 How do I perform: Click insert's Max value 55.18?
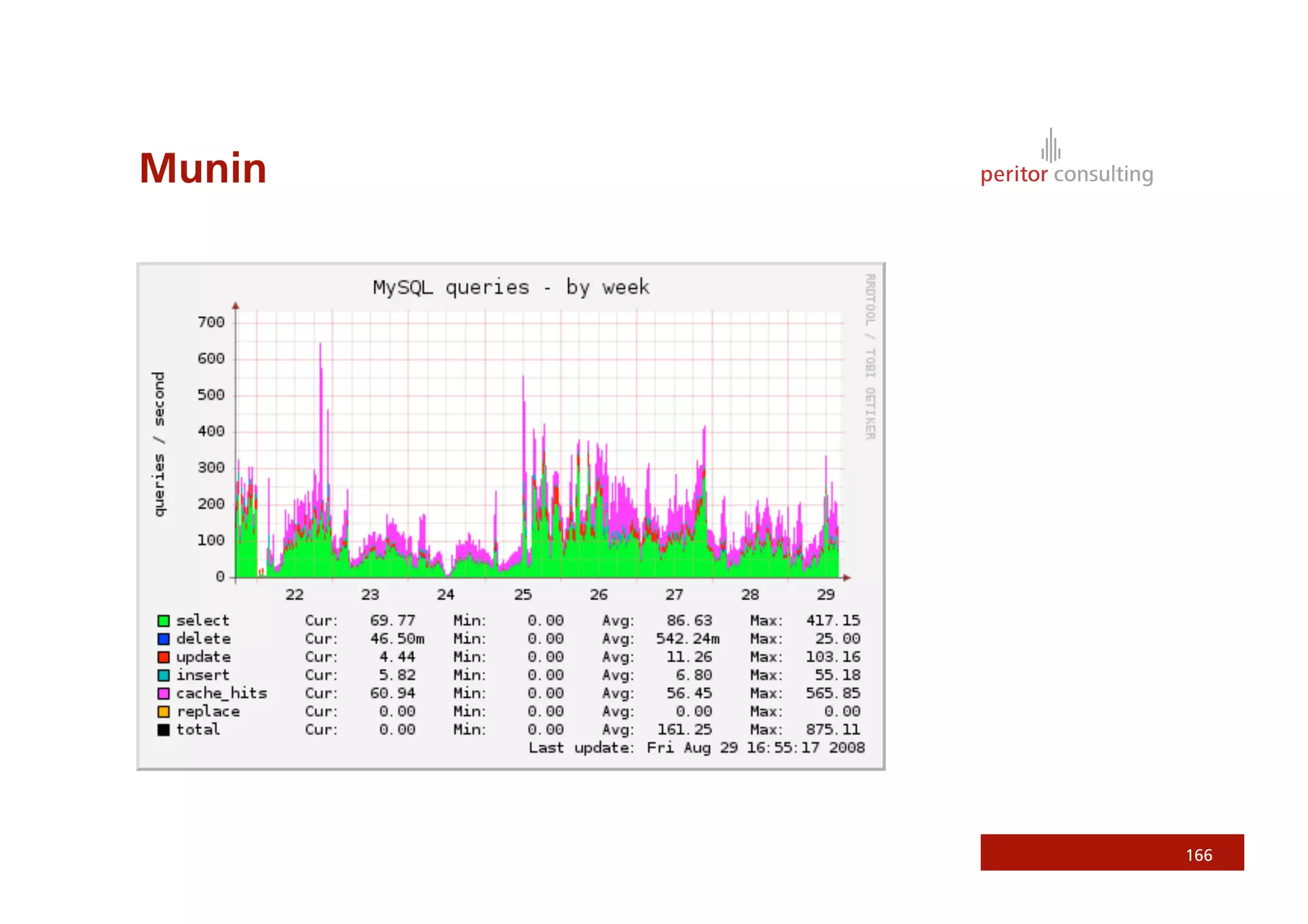pyautogui.click(x=837, y=675)
